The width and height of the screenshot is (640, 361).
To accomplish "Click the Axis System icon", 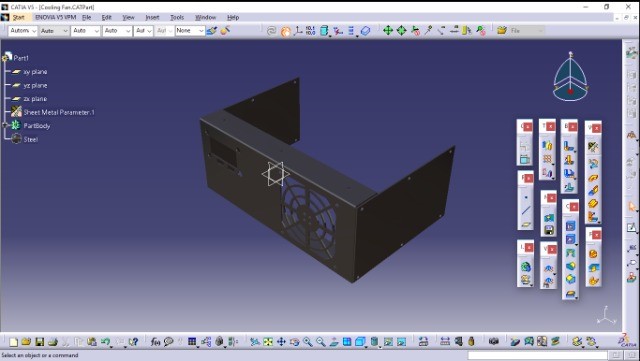I will (x=298, y=30).
